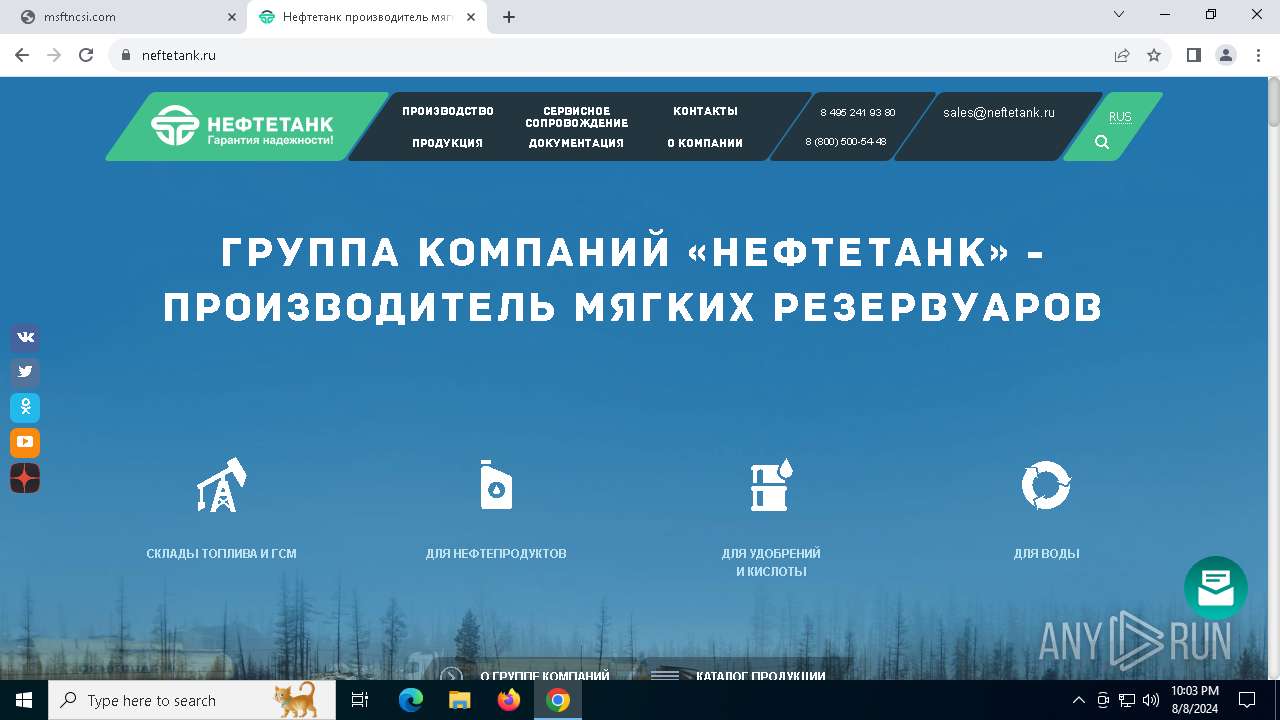
Task: Open the RUS language selector
Action: (1120, 117)
